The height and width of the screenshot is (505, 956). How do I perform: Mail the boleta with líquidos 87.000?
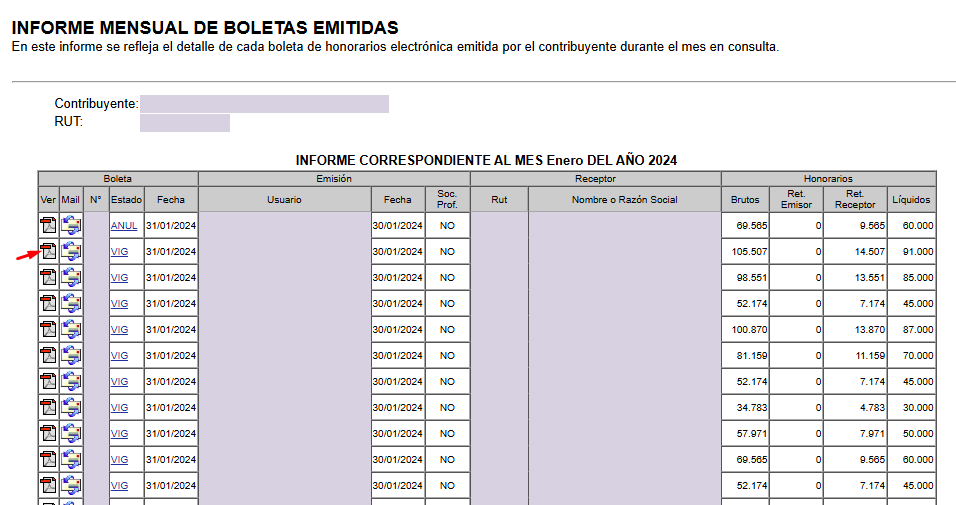(71, 329)
